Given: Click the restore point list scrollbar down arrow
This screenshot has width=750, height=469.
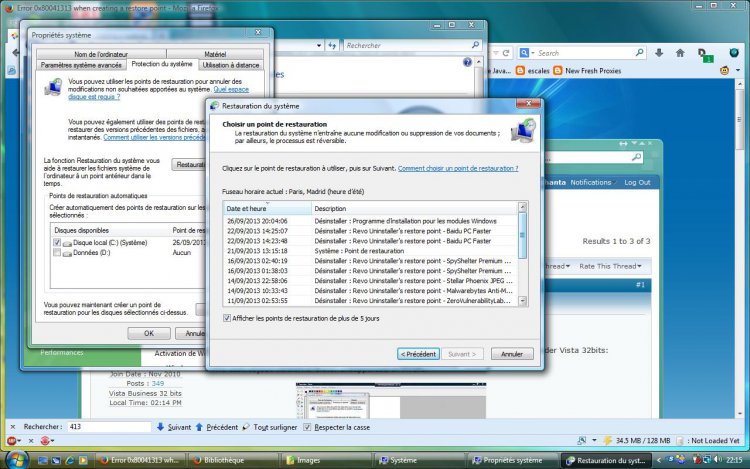Looking at the screenshot, I should tap(522, 301).
